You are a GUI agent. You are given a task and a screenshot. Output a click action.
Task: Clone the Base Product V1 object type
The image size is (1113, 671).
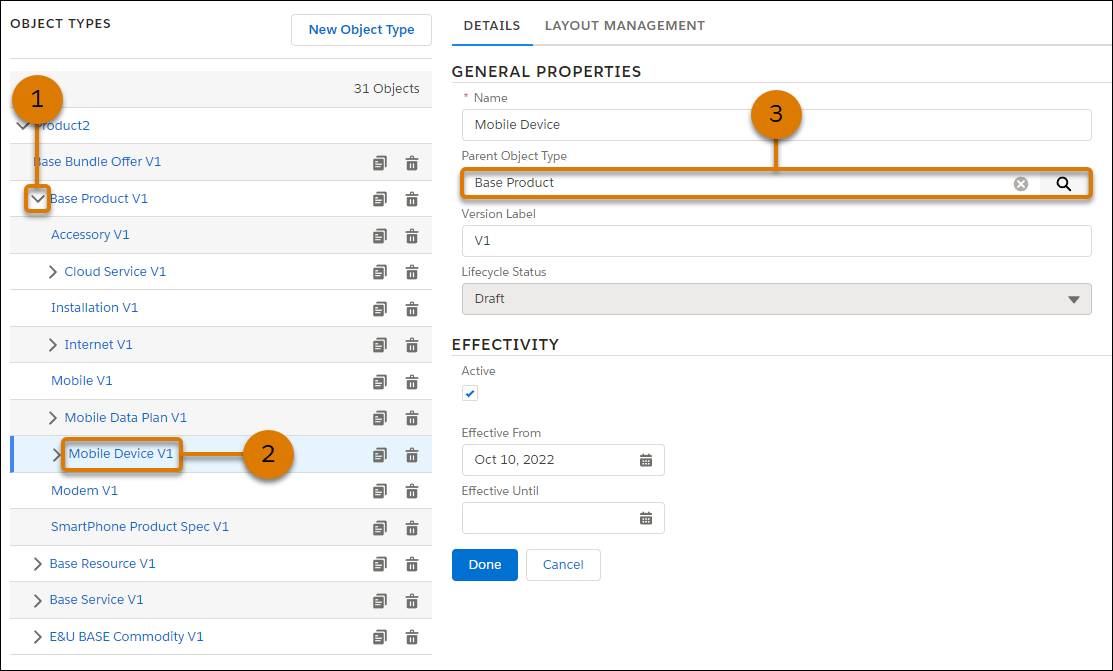click(x=380, y=200)
